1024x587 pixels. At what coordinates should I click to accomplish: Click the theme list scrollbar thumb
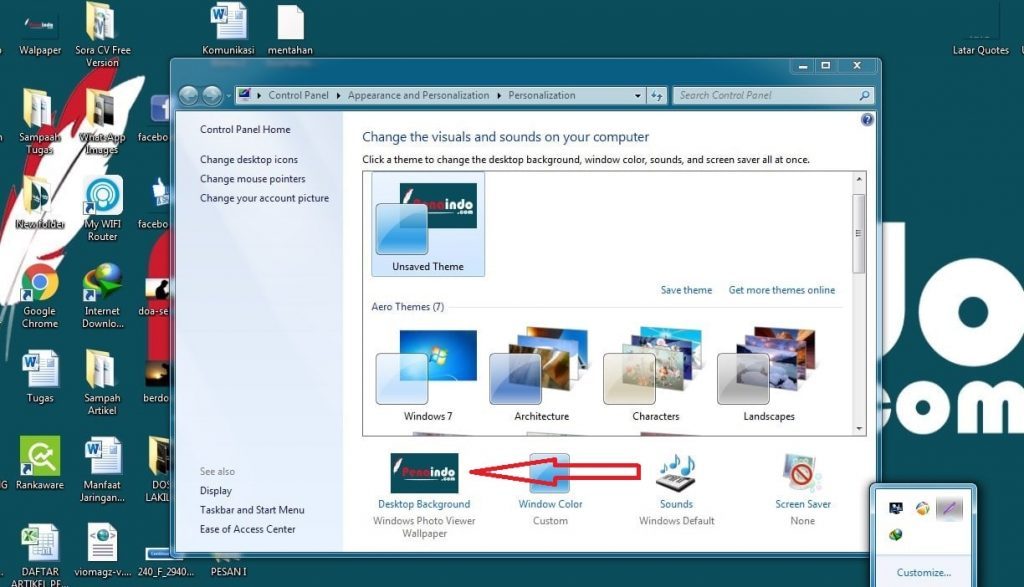point(859,233)
